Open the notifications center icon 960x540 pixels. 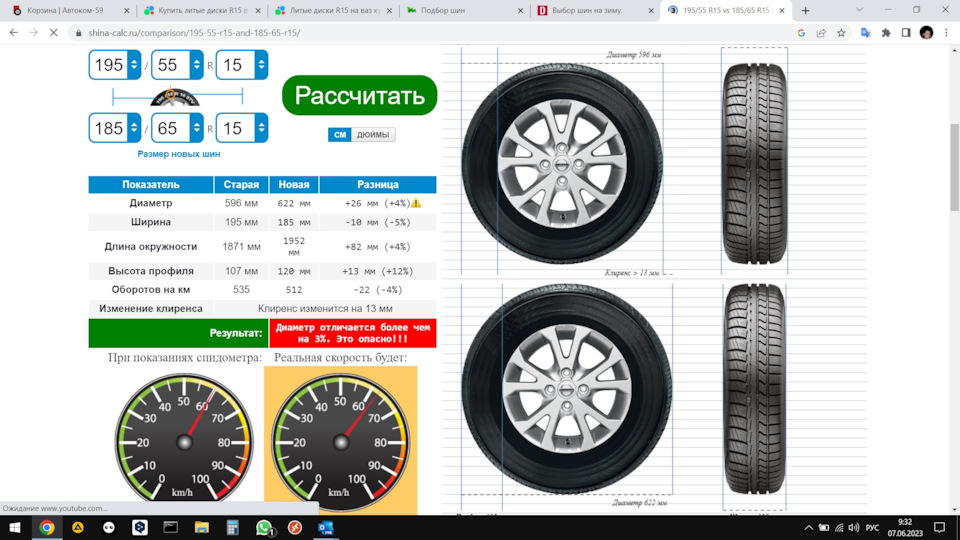pos(940,527)
